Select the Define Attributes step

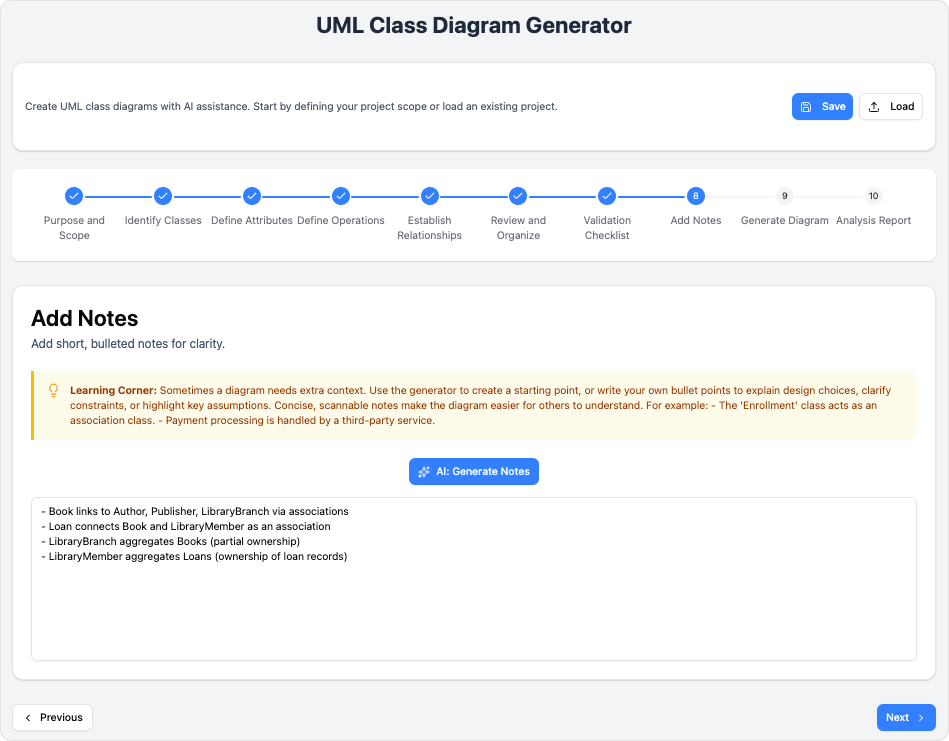(252, 196)
